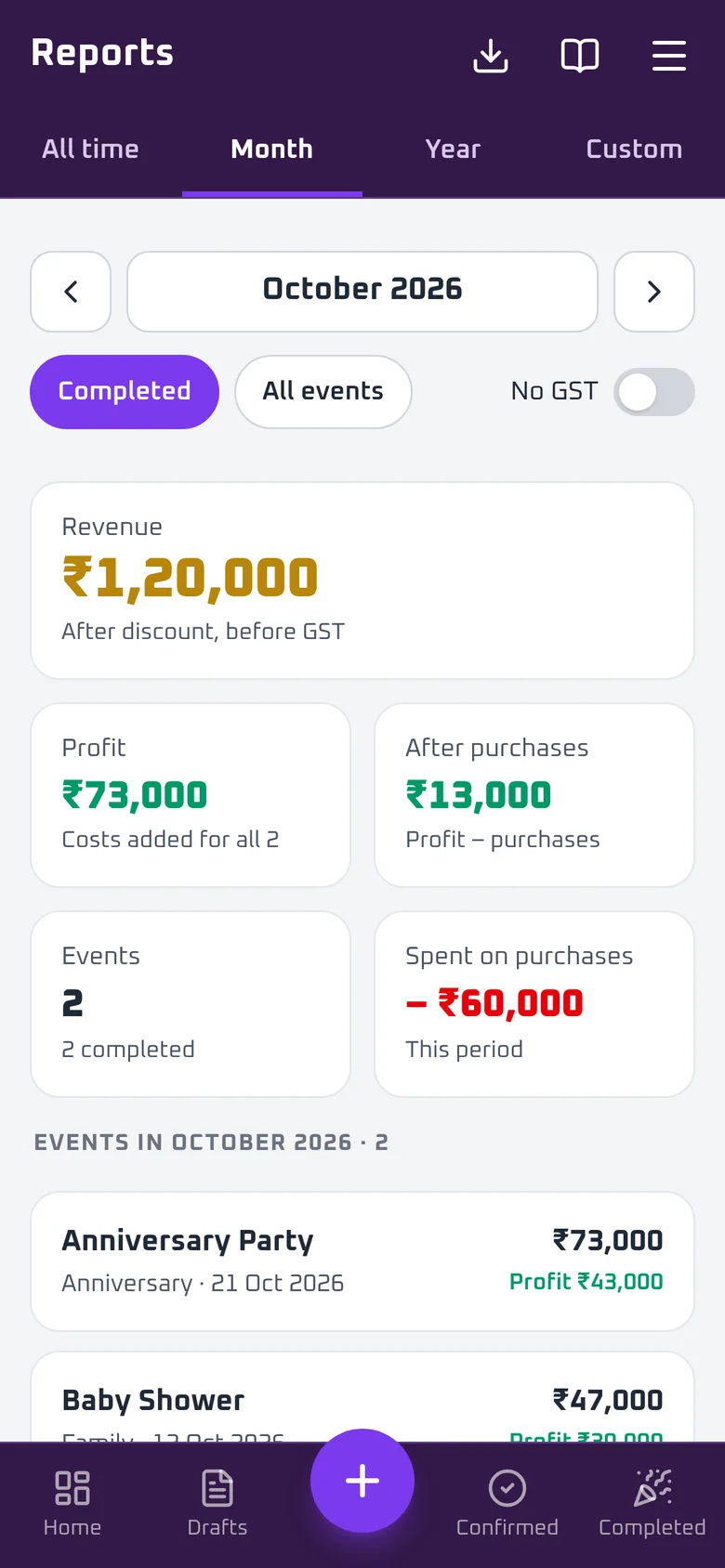Switch to the All time tab
The height and width of the screenshot is (1568, 725).
[x=90, y=150]
